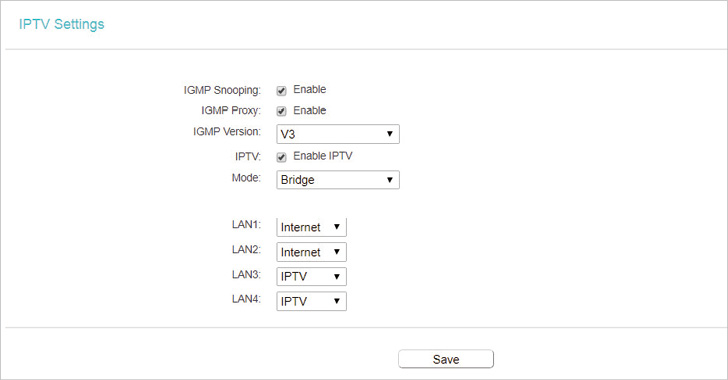Click the IPTV Settings page heading
This screenshot has height=380, width=728.
62,24
